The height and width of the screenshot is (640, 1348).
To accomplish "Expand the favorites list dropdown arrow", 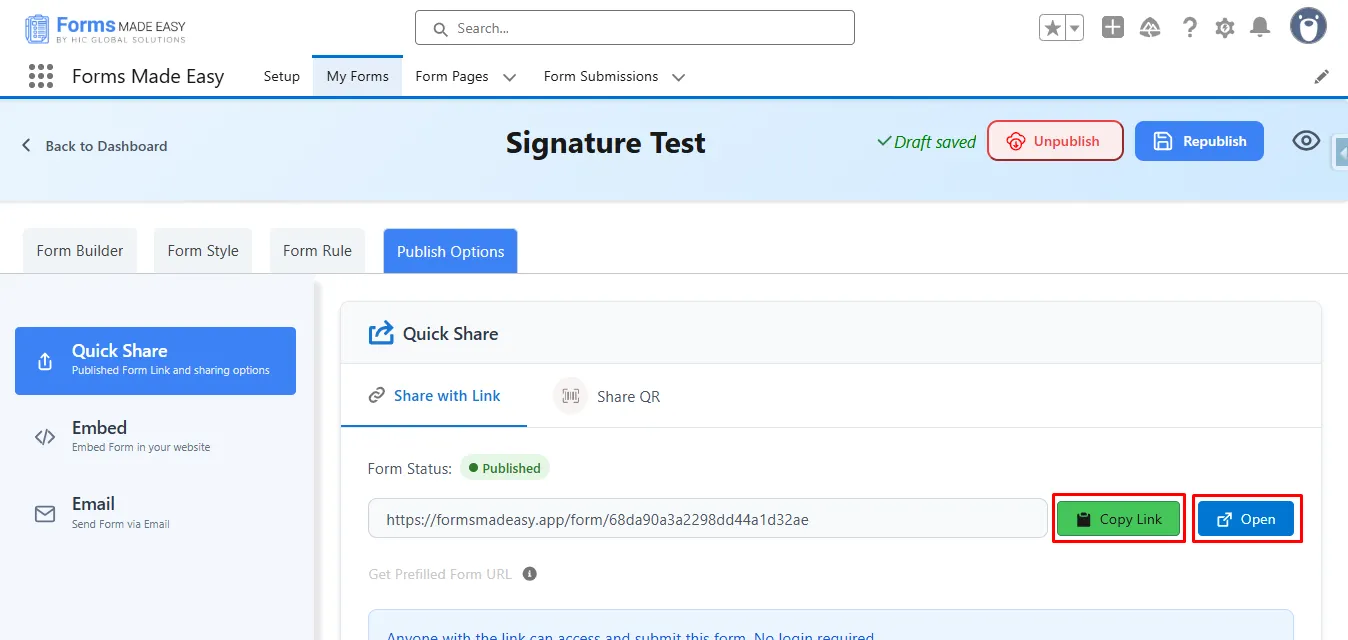I will coord(1075,28).
